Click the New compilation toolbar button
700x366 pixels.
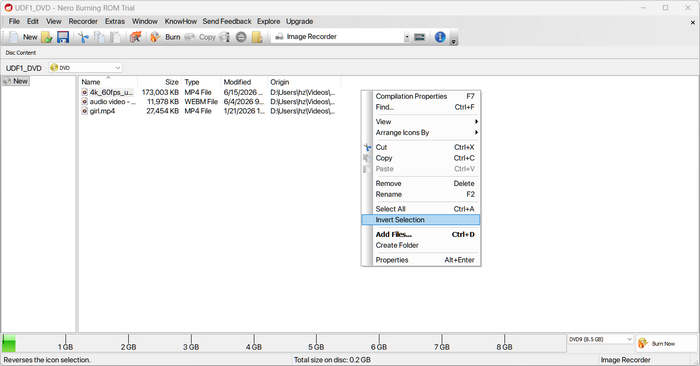23,37
